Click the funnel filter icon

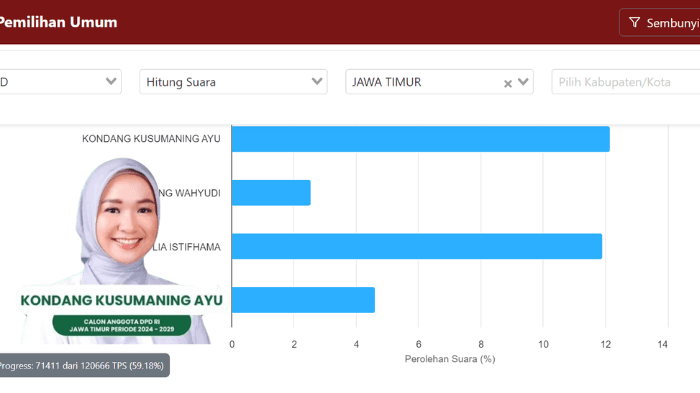[x=634, y=22]
